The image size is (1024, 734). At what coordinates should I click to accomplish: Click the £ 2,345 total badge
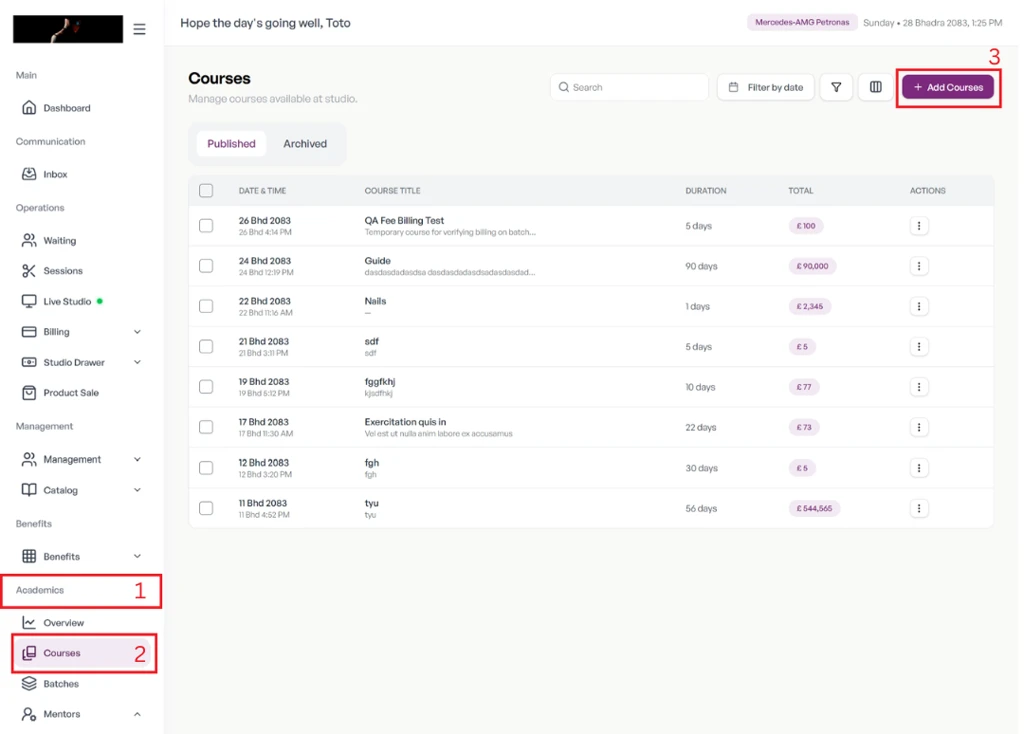coord(810,306)
